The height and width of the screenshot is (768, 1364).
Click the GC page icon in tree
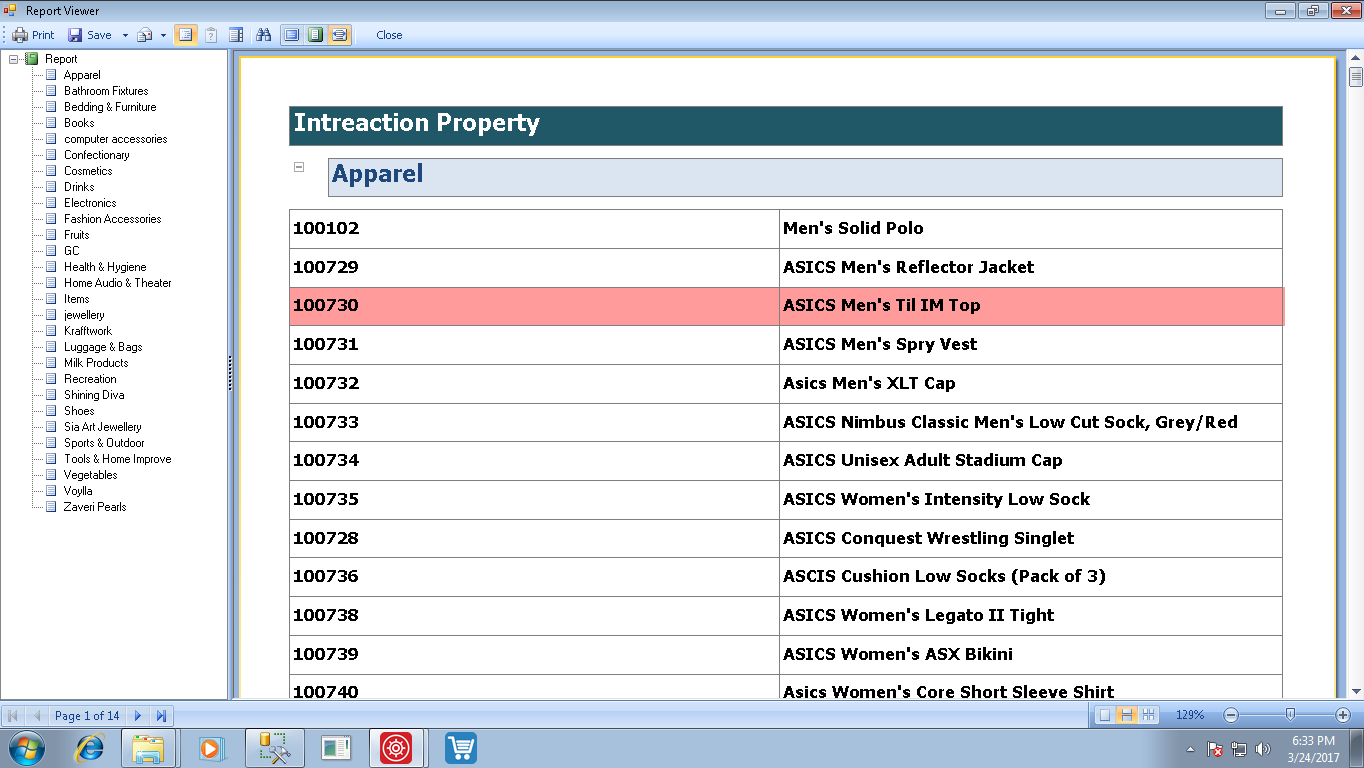pyautogui.click(x=51, y=251)
